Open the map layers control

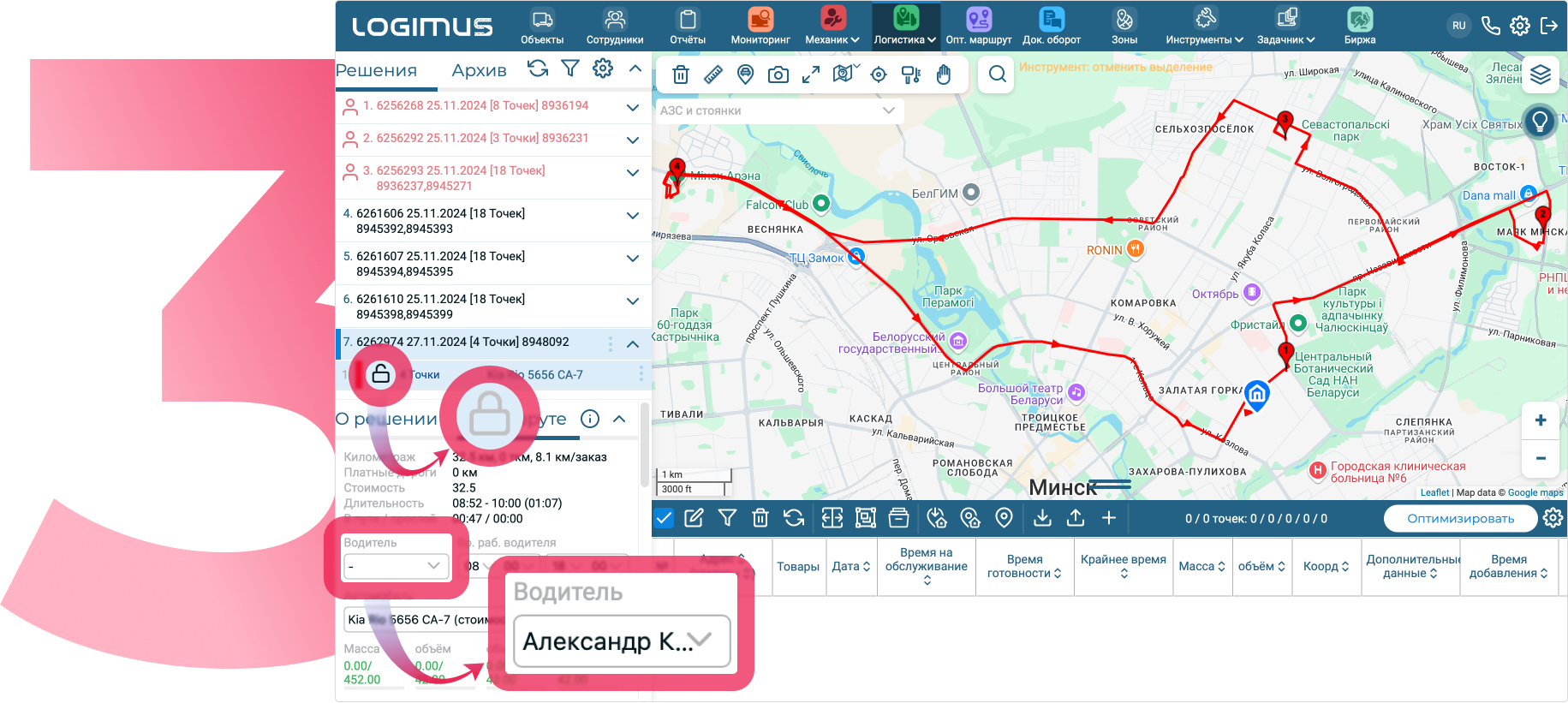(x=1541, y=75)
